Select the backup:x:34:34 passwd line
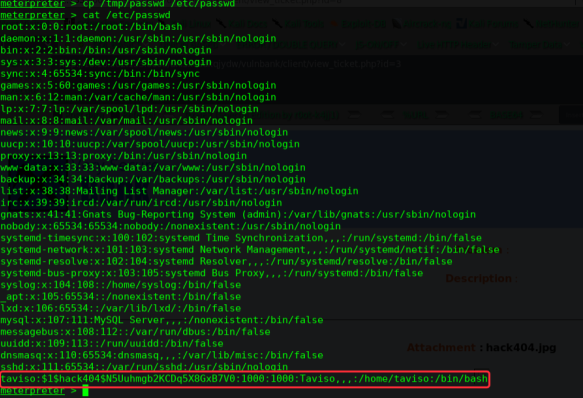583x398 pixels. point(153,179)
